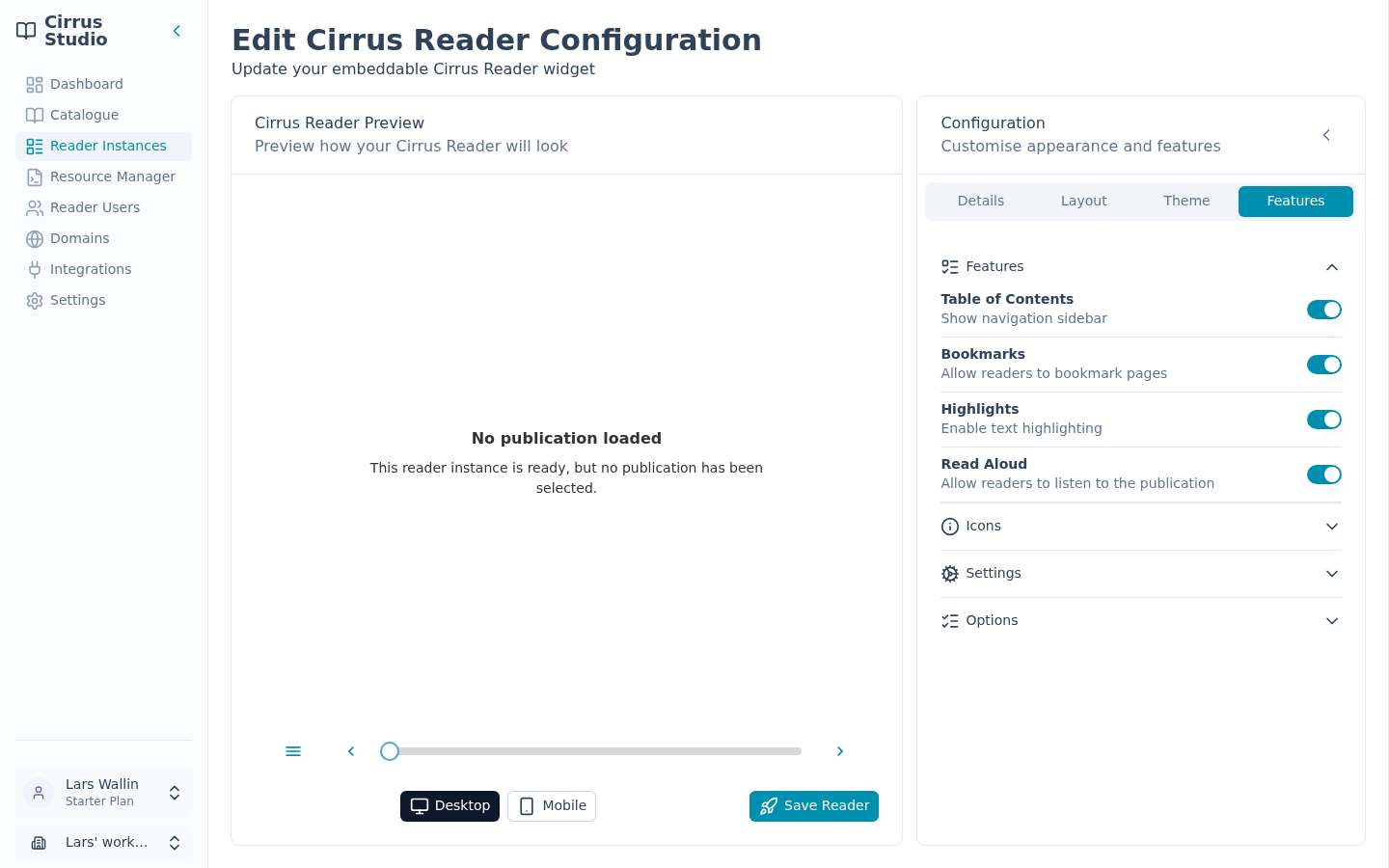Click the checklist icon beside Options
Image resolution: width=1389 pixels, height=868 pixels.
click(x=950, y=621)
